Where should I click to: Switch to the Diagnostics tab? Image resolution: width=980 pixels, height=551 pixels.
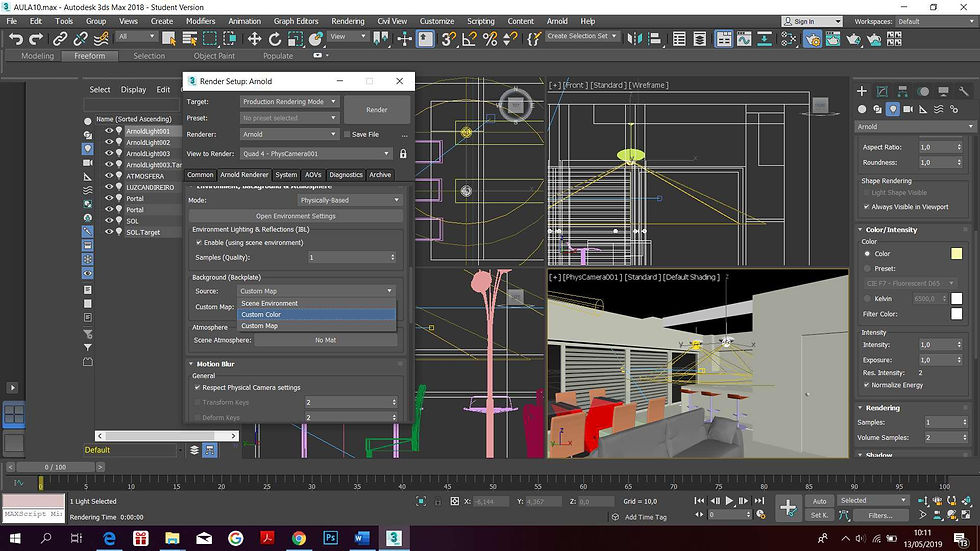[x=345, y=175]
